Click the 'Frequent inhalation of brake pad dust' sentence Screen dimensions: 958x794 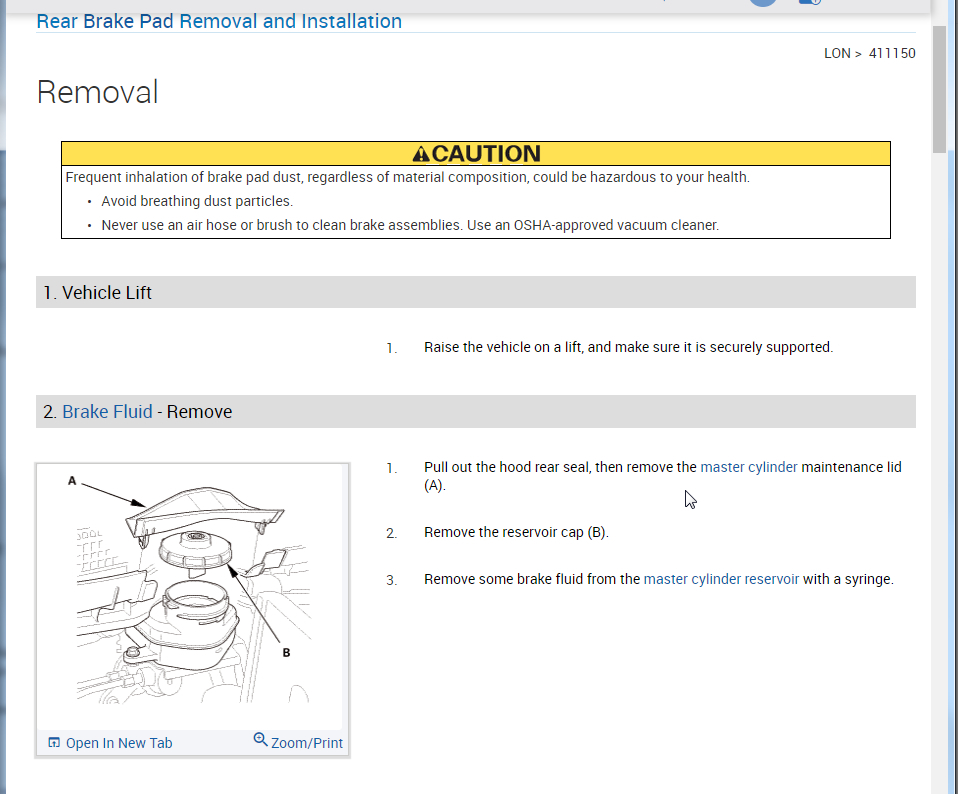tap(408, 177)
